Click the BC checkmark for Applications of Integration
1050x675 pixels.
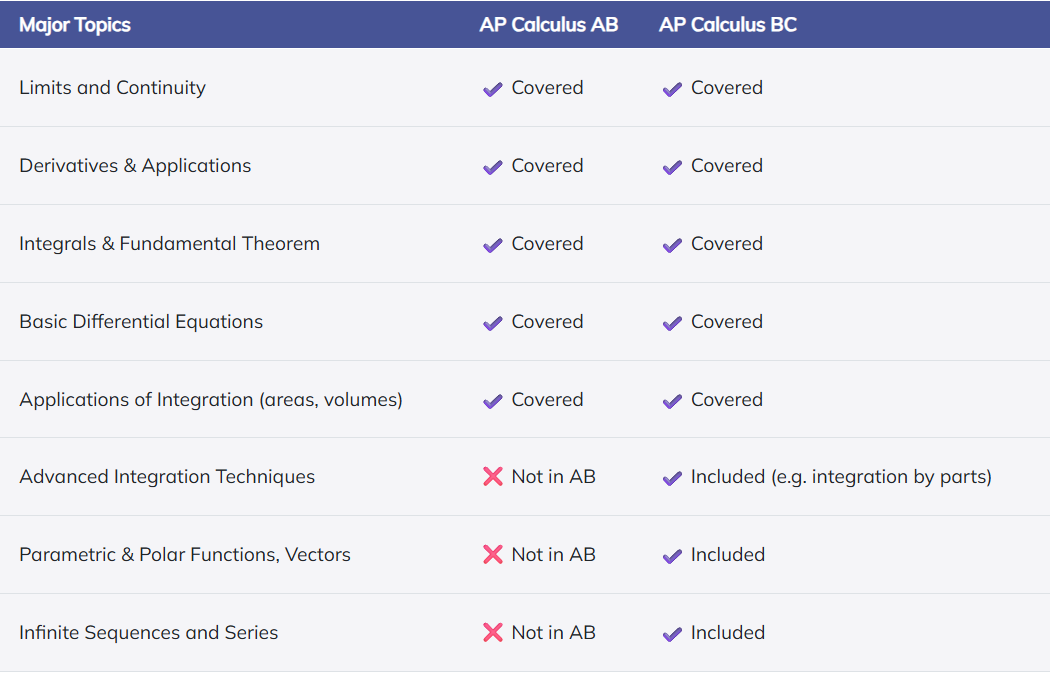[x=672, y=401]
